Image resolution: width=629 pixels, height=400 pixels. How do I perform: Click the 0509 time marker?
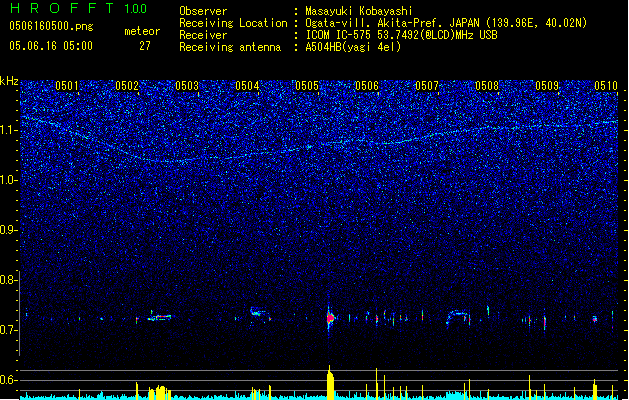pyautogui.click(x=547, y=86)
